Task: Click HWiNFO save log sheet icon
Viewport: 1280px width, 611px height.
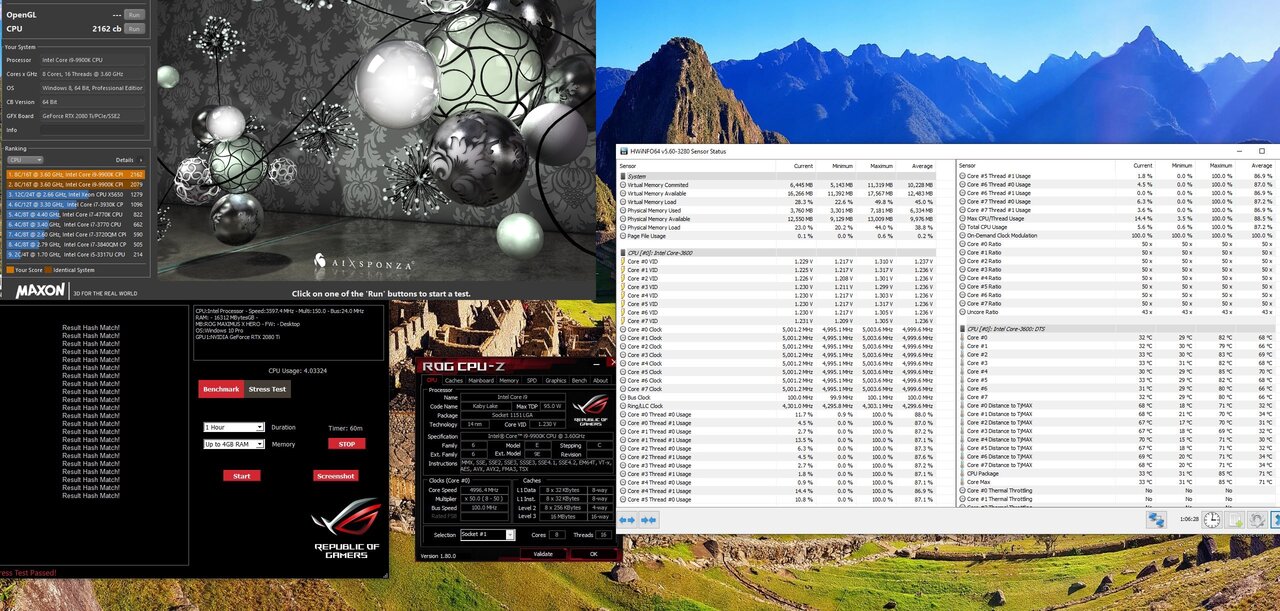Action: tap(1236, 520)
